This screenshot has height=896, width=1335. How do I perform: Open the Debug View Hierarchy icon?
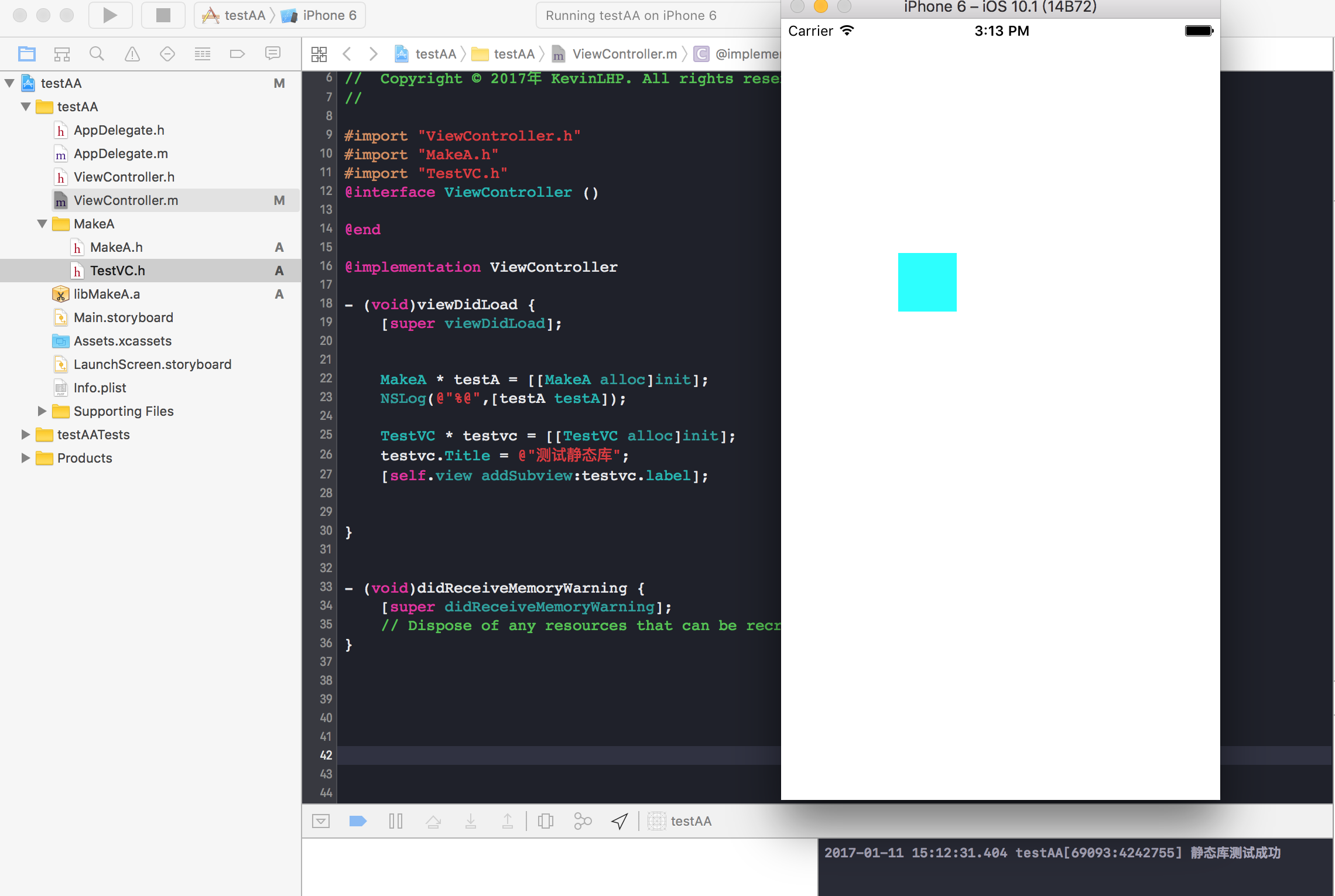[546, 821]
